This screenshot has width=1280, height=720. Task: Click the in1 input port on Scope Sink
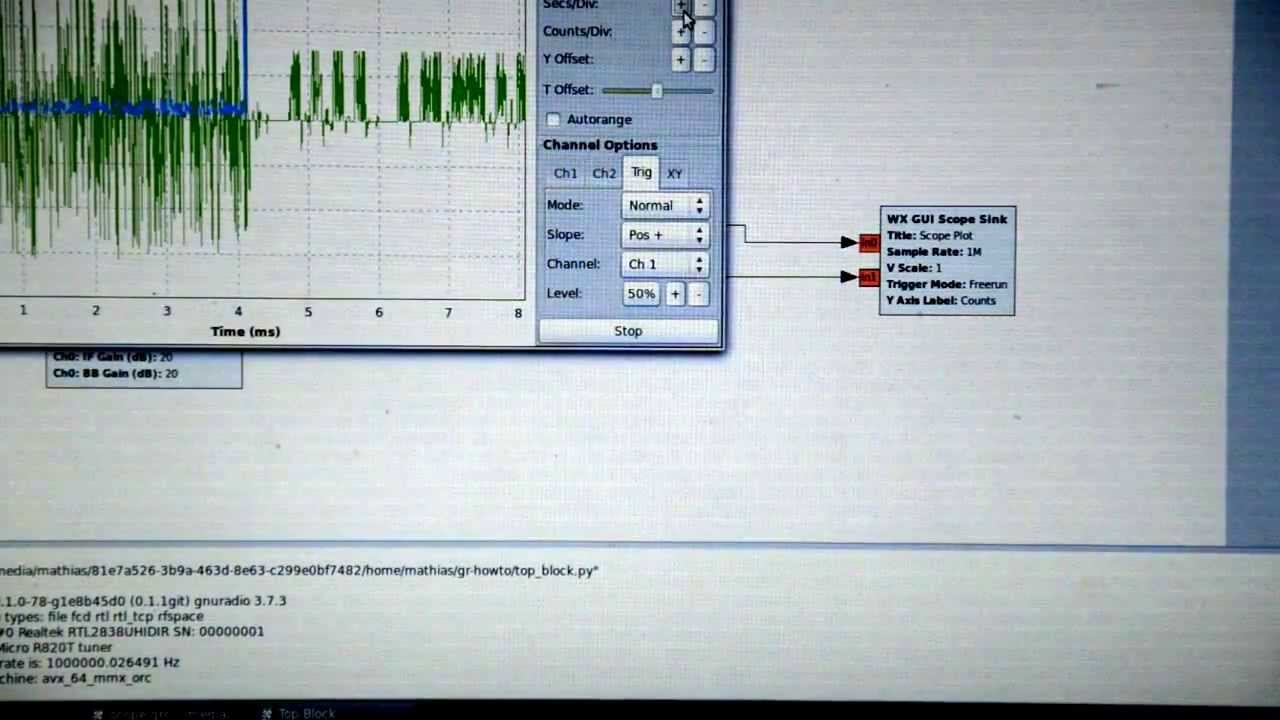pos(867,278)
